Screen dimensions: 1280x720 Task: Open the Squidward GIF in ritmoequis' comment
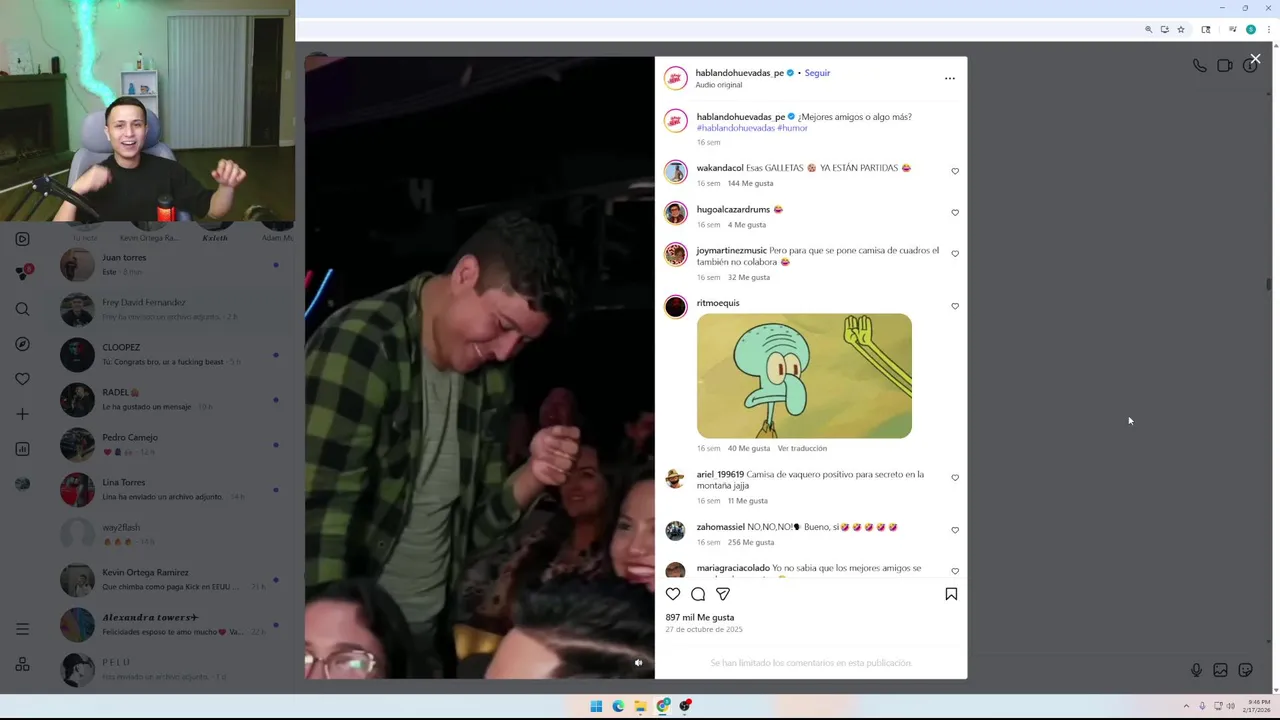point(804,376)
